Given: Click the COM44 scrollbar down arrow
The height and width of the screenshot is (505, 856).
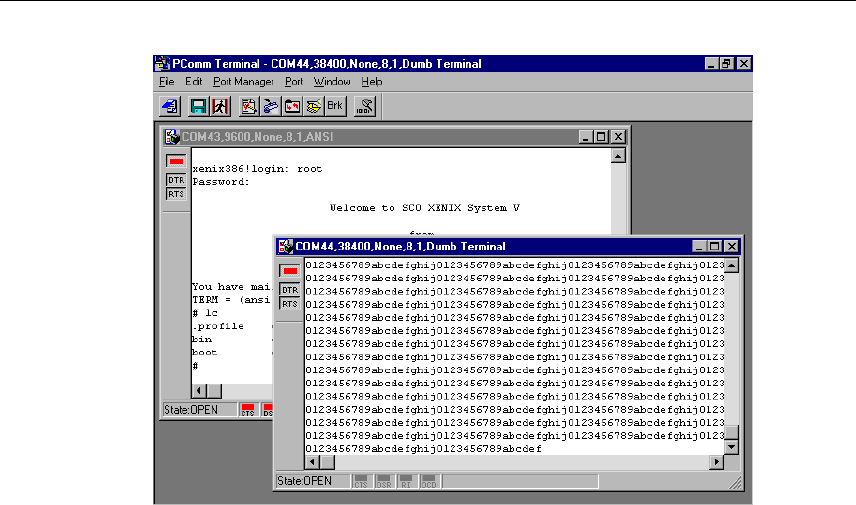Looking at the screenshot, I should (731, 447).
